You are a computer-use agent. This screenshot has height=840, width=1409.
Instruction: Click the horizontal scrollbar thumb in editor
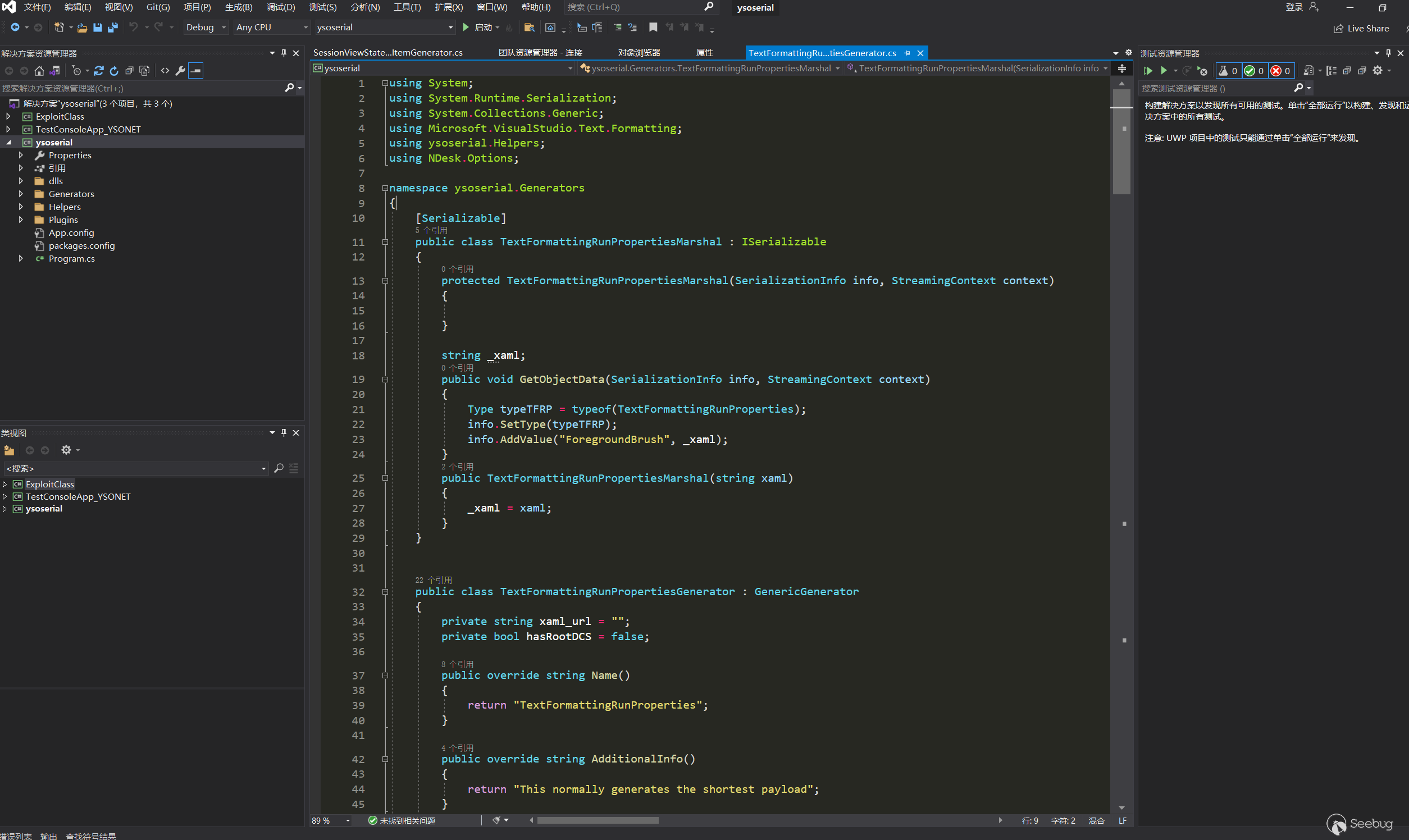click(x=597, y=820)
